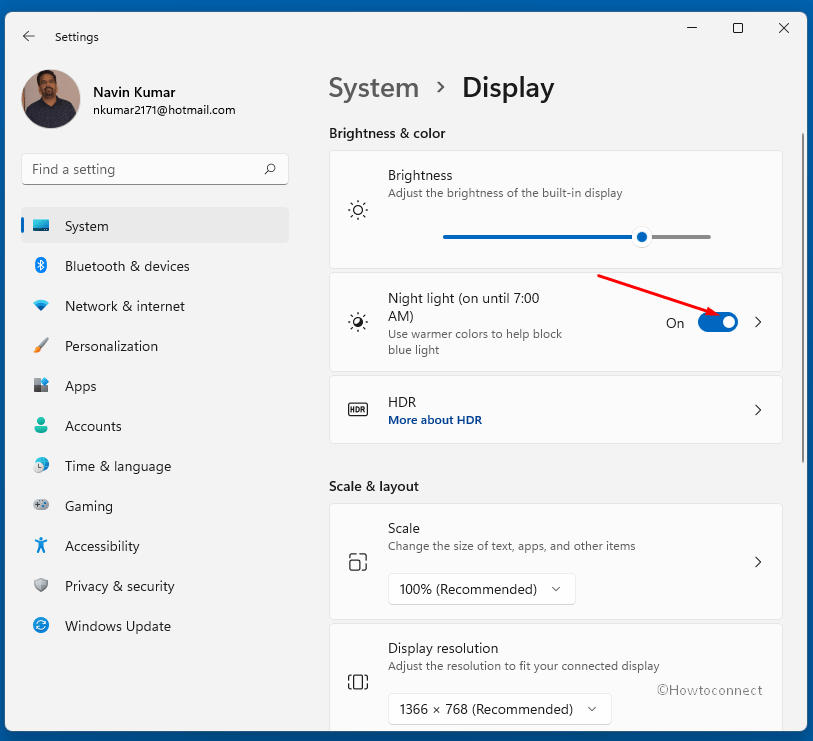813x741 pixels.
Task: Click the Brightness sun icon
Action: (358, 210)
